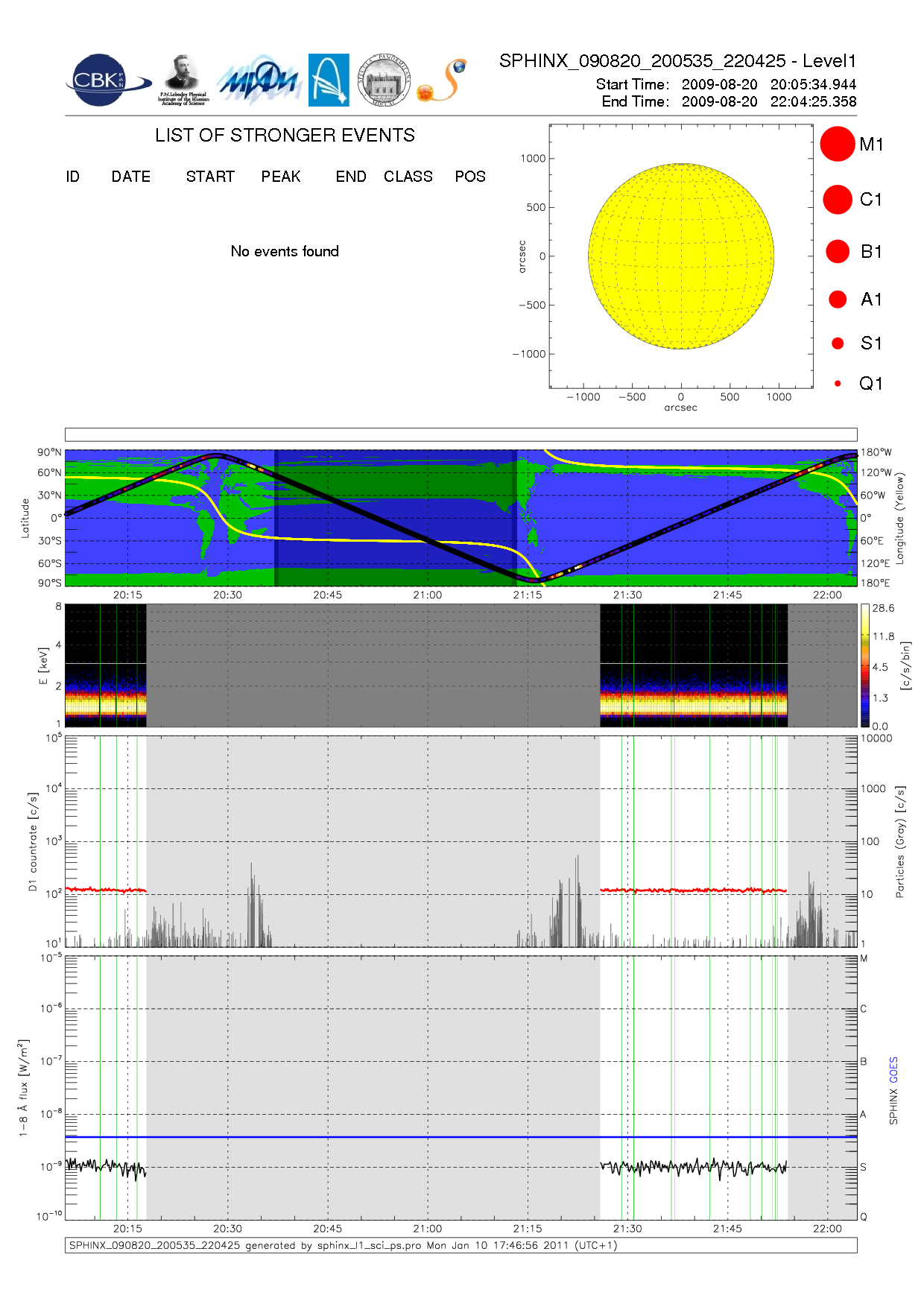Click the small Q1 red dot
The width and height of the screenshot is (924, 1307).
(x=838, y=384)
